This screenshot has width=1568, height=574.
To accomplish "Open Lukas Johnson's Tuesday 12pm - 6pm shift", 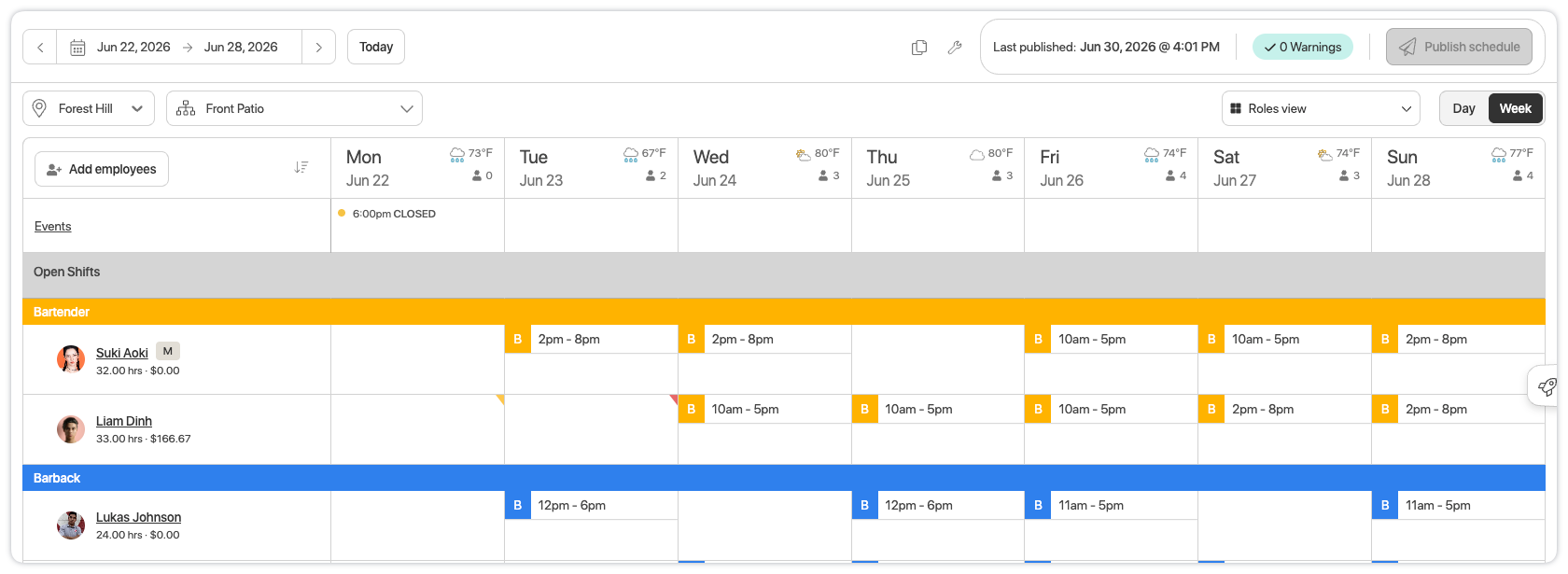I will pos(591,505).
